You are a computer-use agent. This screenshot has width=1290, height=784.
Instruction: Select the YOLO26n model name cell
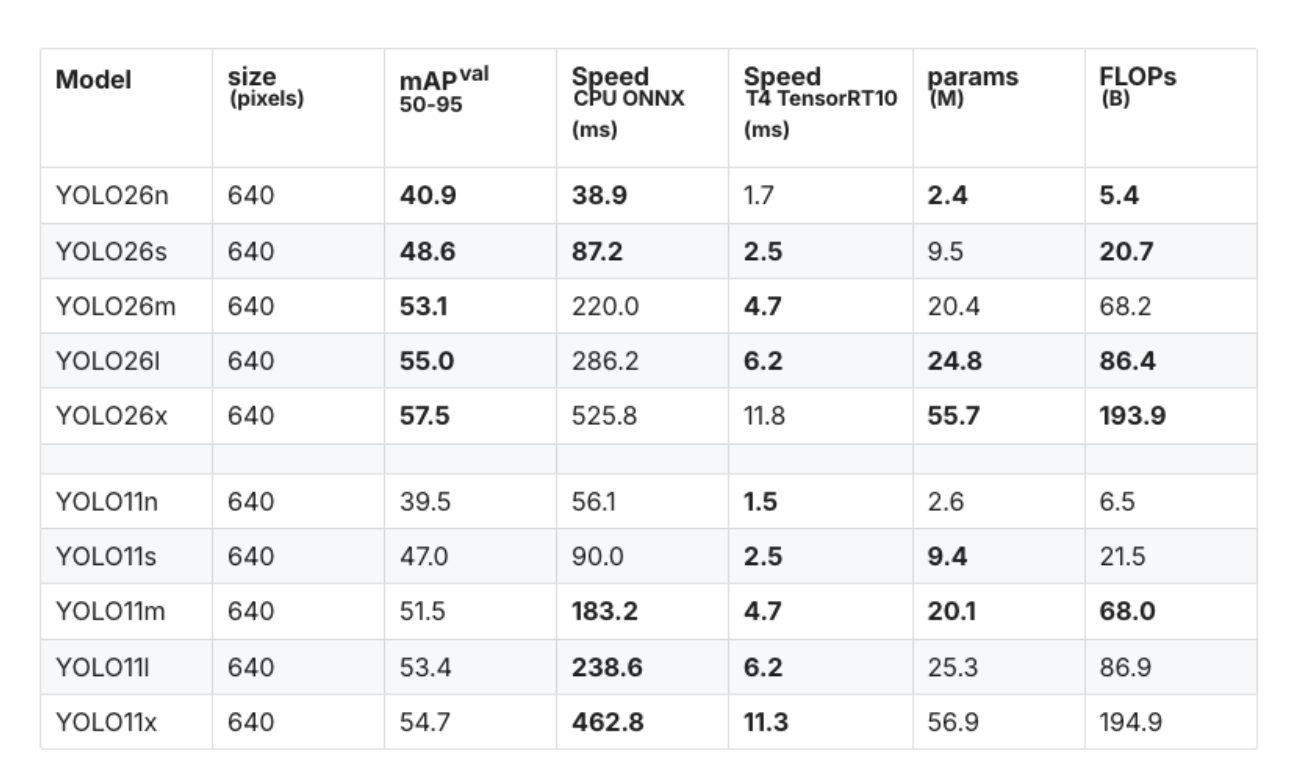click(112, 196)
